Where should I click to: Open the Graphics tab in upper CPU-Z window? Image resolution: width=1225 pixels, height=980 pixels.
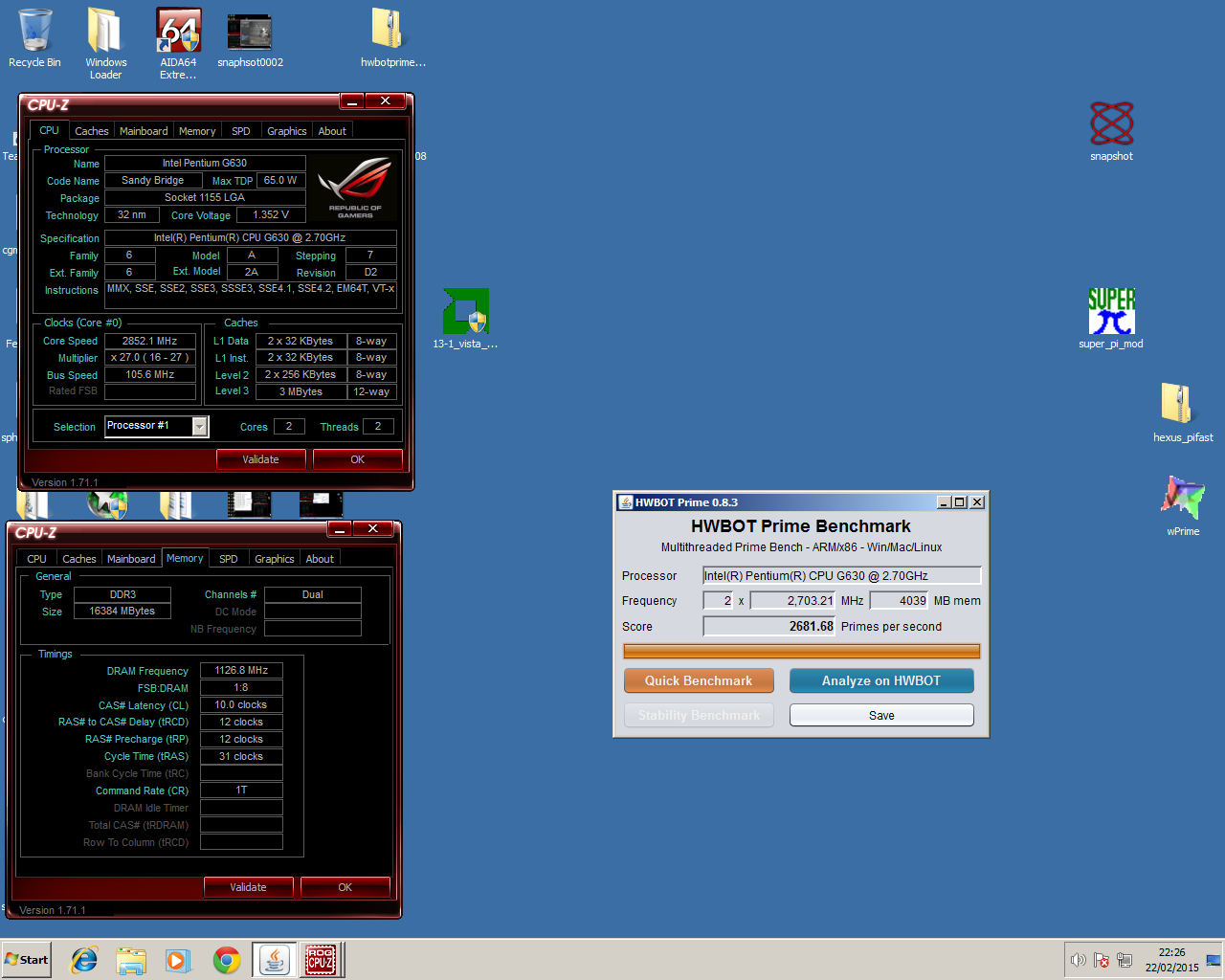287,131
